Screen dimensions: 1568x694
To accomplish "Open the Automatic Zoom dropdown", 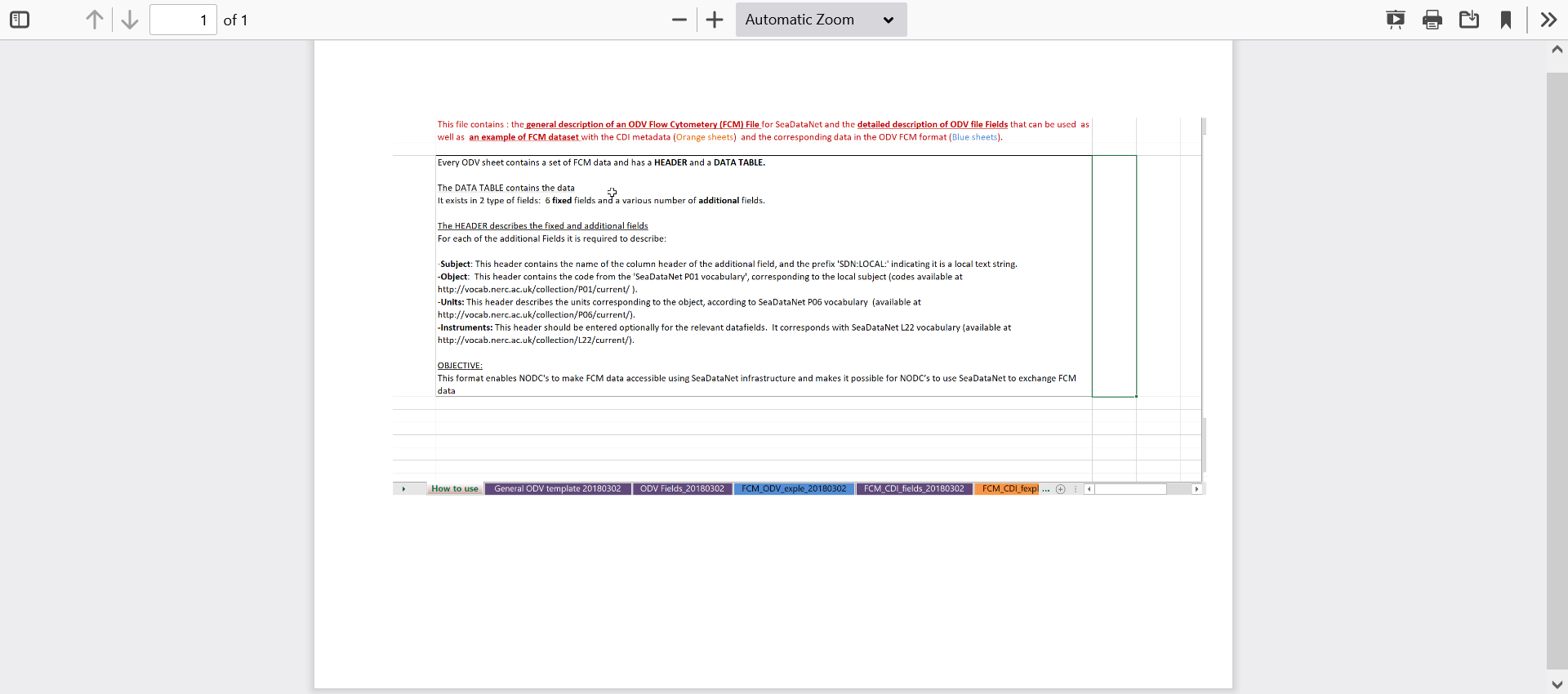I will pyautogui.click(x=821, y=20).
